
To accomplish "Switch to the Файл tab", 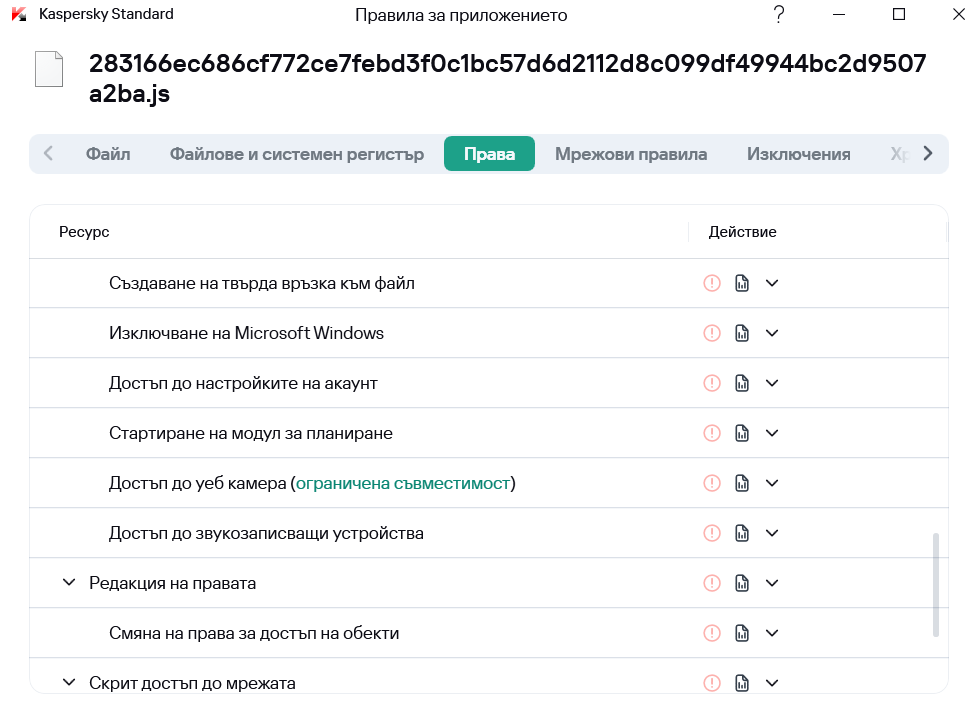I will pos(108,154).
